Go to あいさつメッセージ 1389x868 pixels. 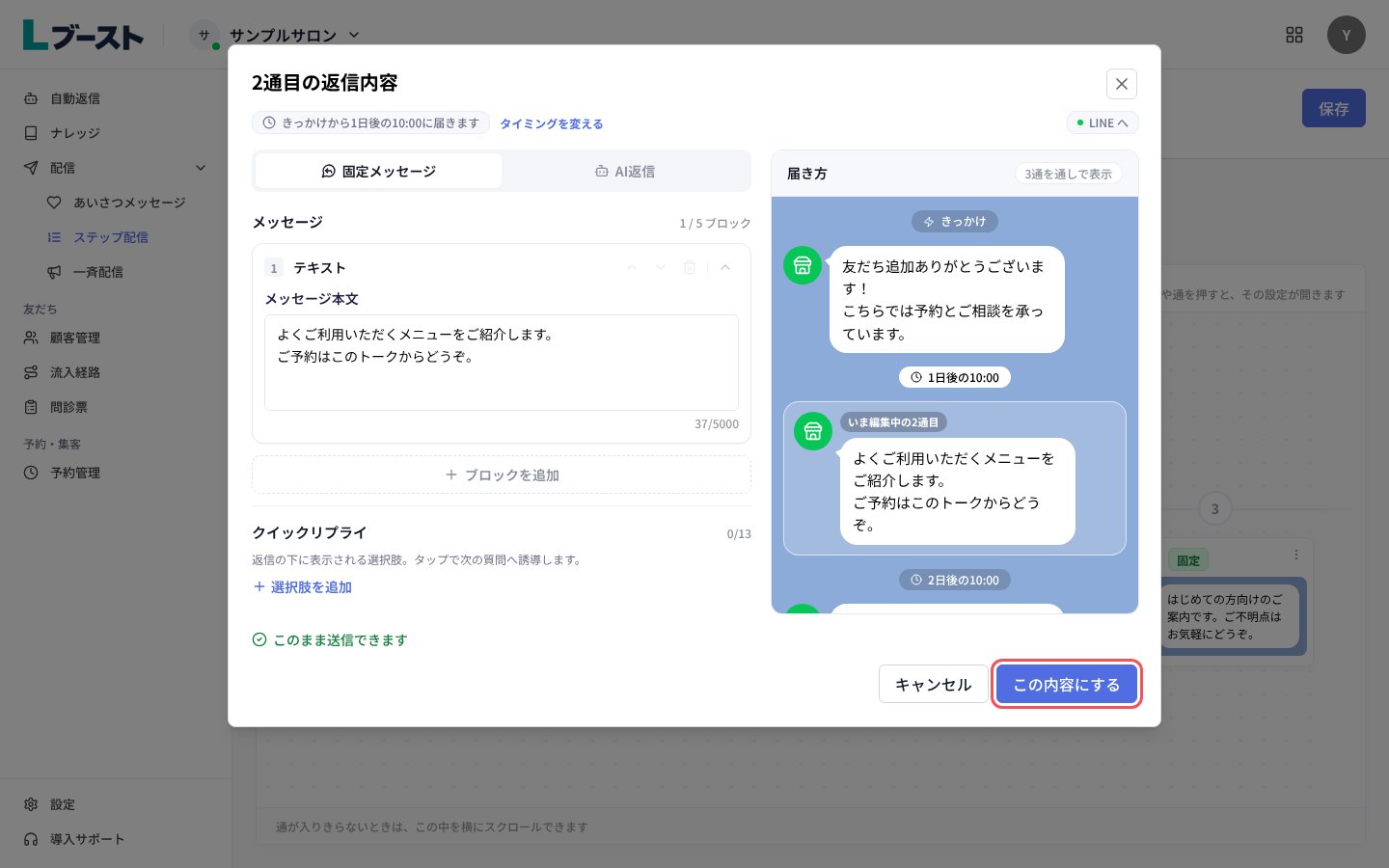(x=127, y=203)
